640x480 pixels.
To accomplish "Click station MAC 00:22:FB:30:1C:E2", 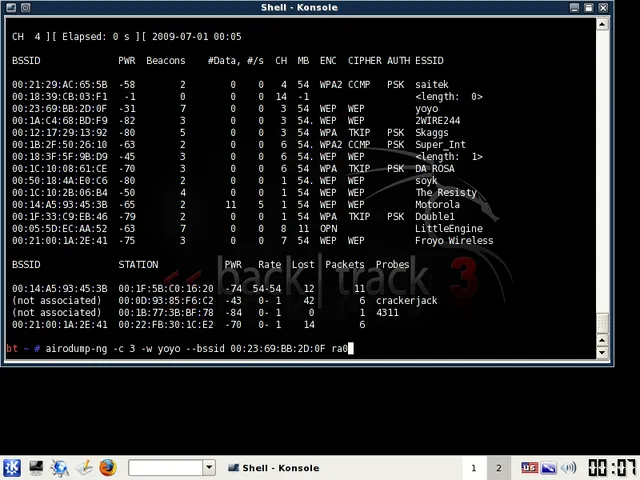I will click(x=166, y=324).
